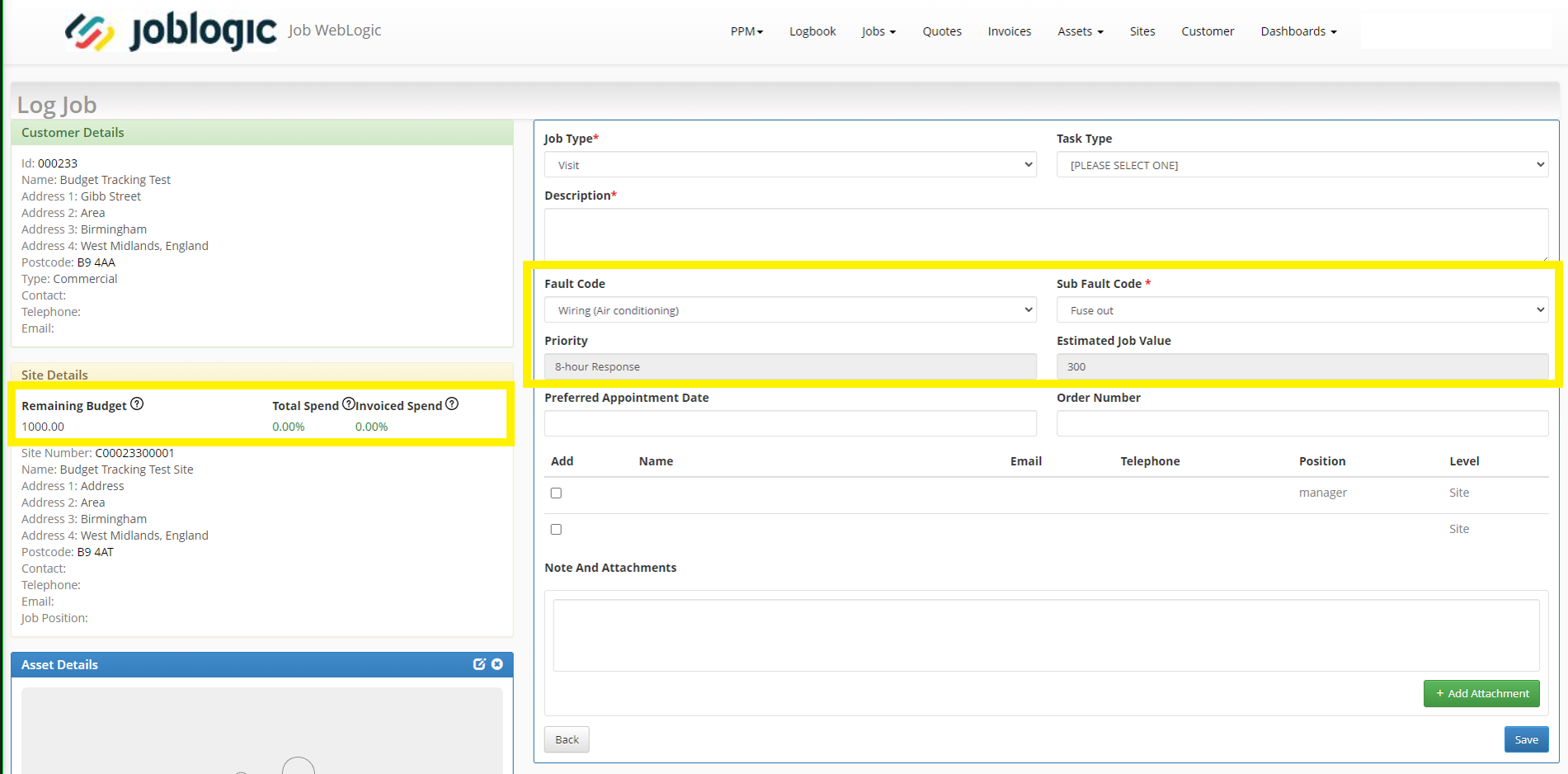Click the 0.00% value under Invoiced Spend
The width and height of the screenshot is (1568, 774).
tap(372, 427)
